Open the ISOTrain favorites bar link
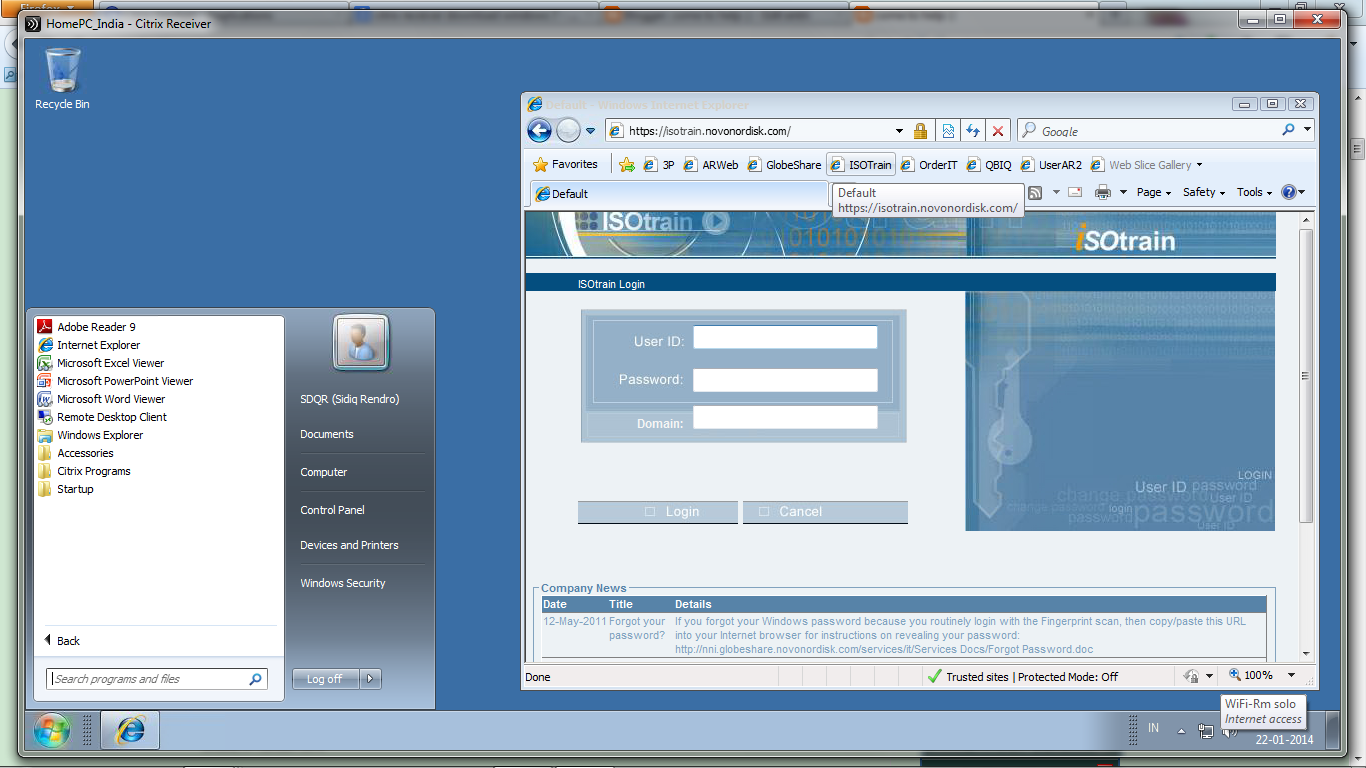The height and width of the screenshot is (768, 1366). 867,164
